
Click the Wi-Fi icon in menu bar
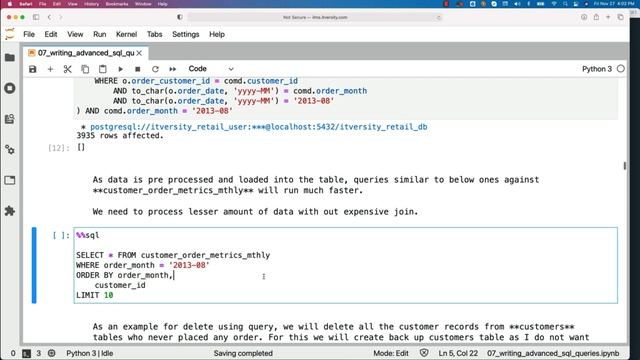(x=554, y=4)
